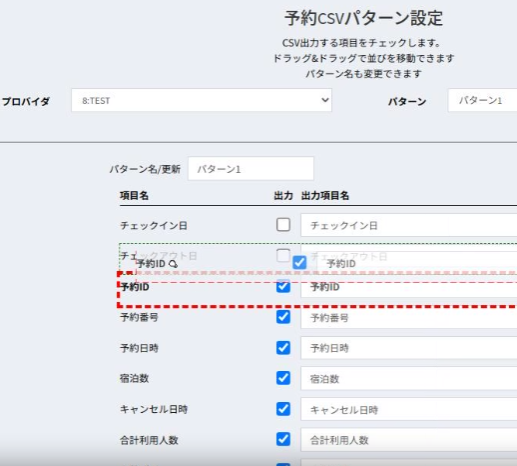Uncheck the 合計利用人数 output checkbox
This screenshot has height=466, width=517.
click(283, 439)
